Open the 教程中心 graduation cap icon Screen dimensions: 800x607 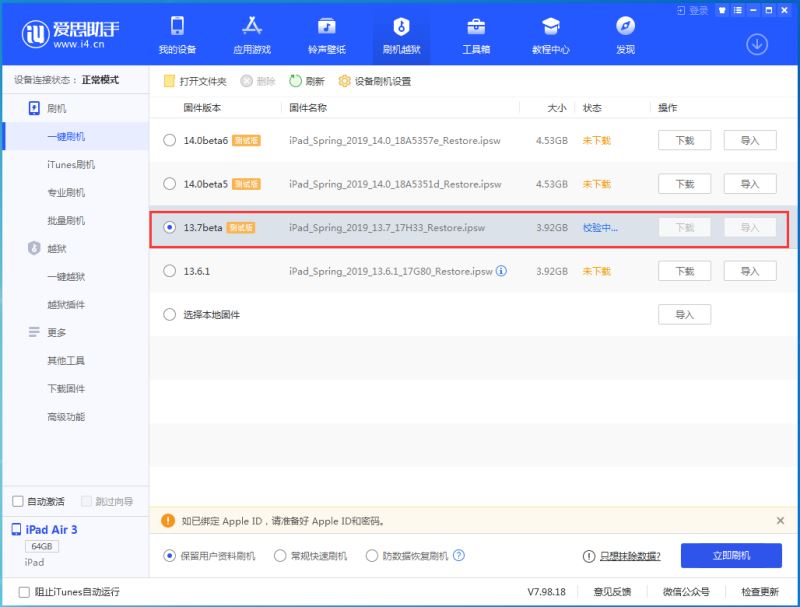click(x=551, y=26)
